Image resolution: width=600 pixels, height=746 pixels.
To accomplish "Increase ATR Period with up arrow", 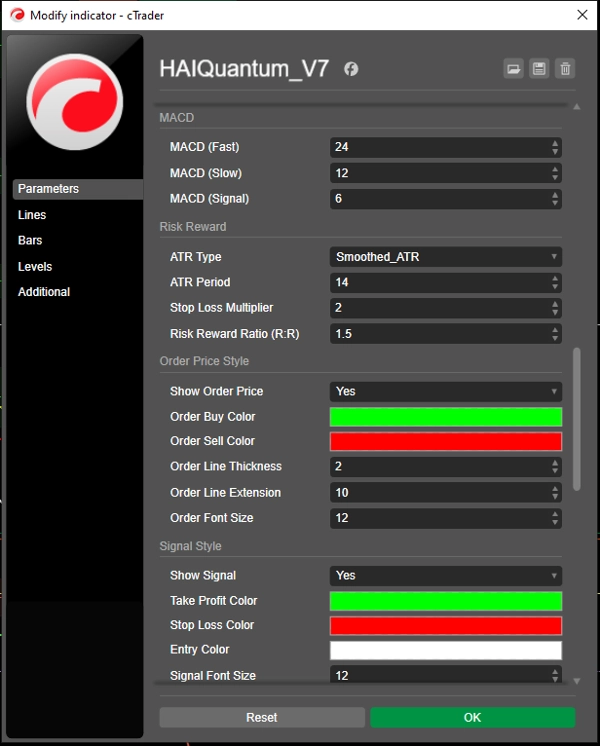I will point(555,278).
